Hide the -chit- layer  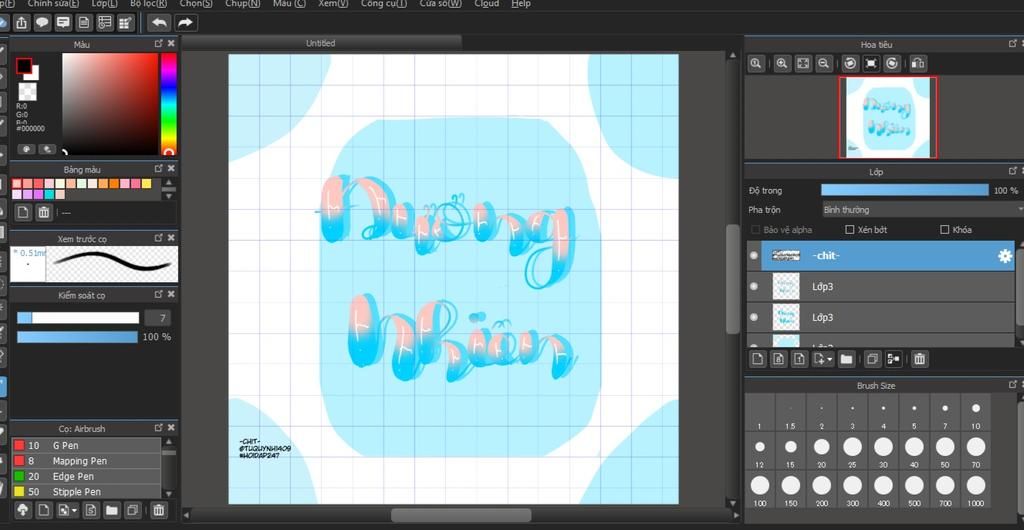point(754,256)
